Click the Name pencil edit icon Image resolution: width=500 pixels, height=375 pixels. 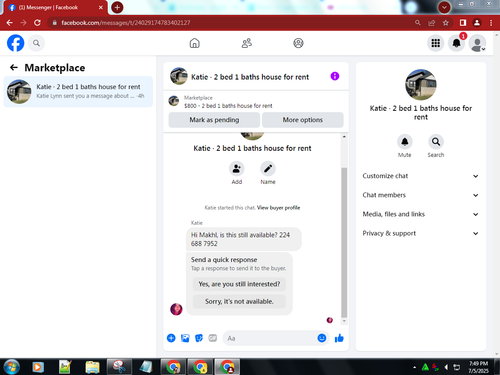pos(268,169)
